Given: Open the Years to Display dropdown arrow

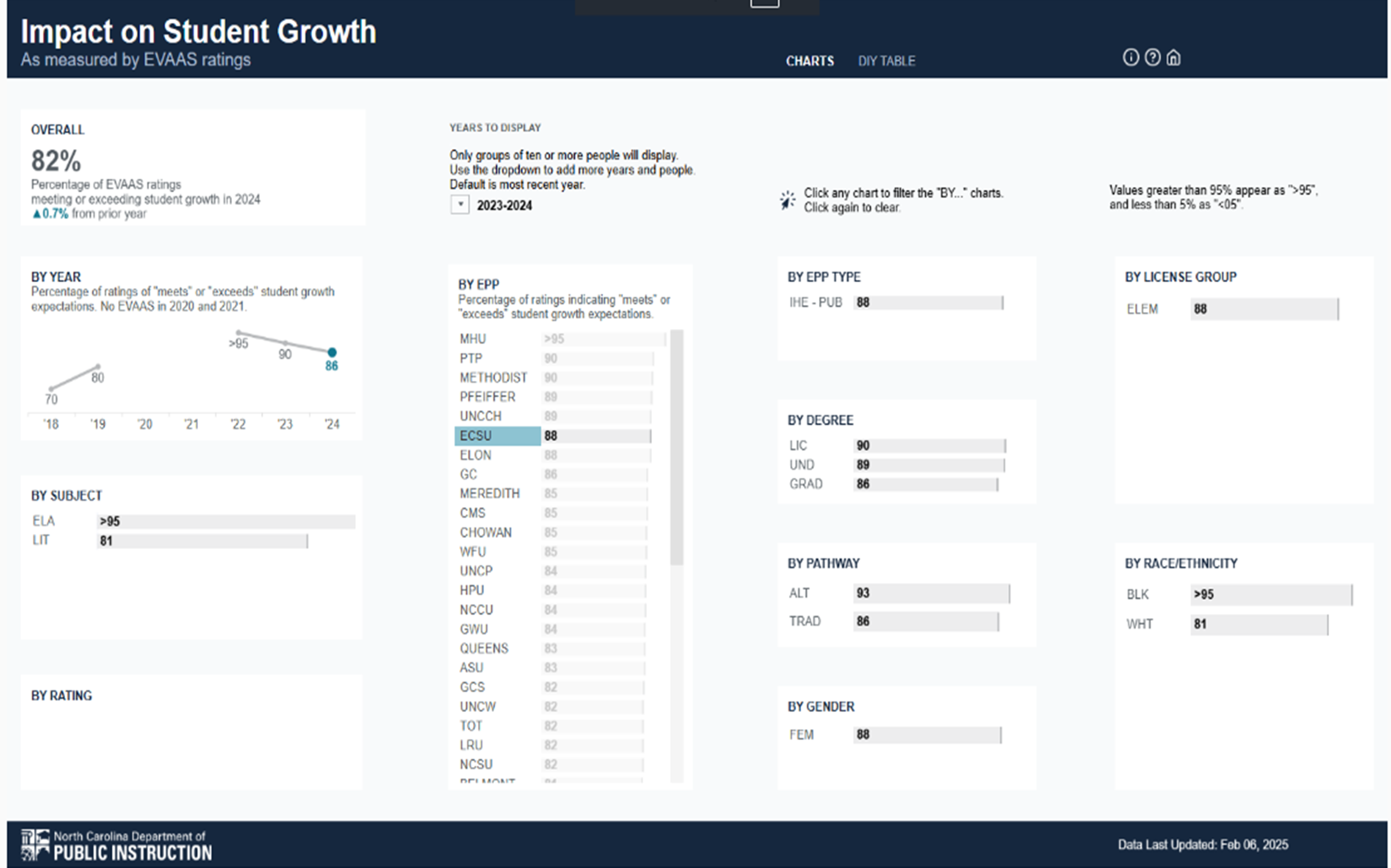Looking at the screenshot, I should click(460, 205).
